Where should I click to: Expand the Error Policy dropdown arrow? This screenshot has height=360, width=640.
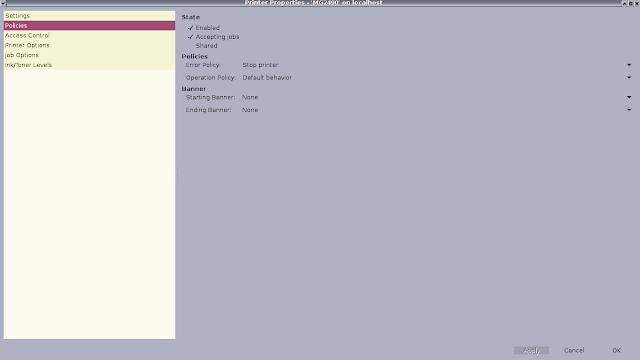coord(629,65)
